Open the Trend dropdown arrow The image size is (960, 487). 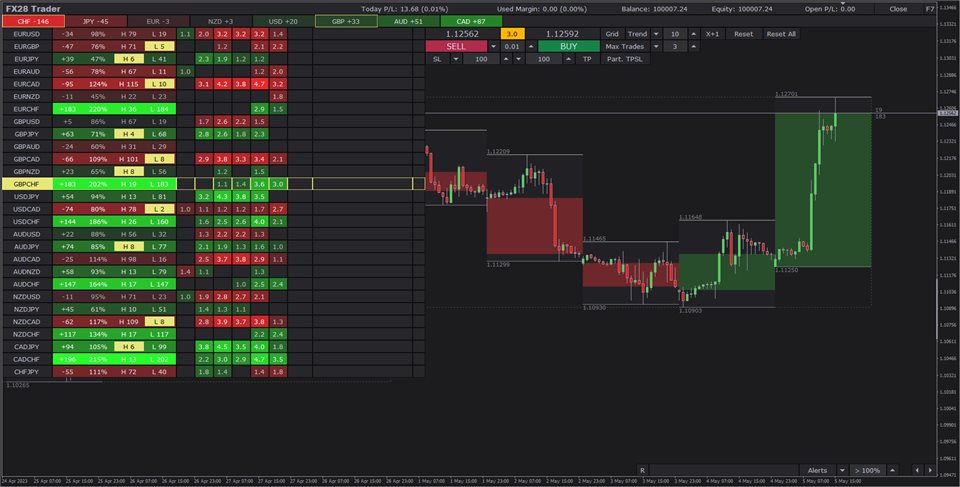(656, 33)
